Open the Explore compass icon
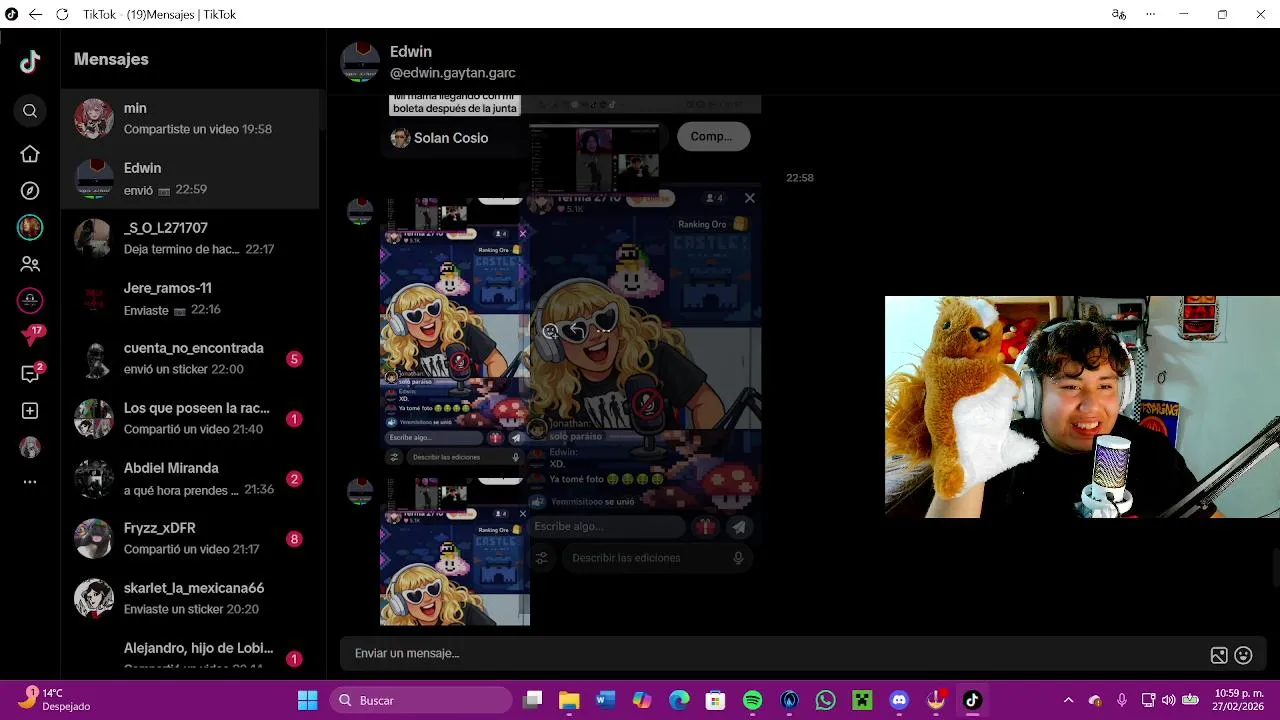The height and width of the screenshot is (720, 1280). (x=30, y=191)
